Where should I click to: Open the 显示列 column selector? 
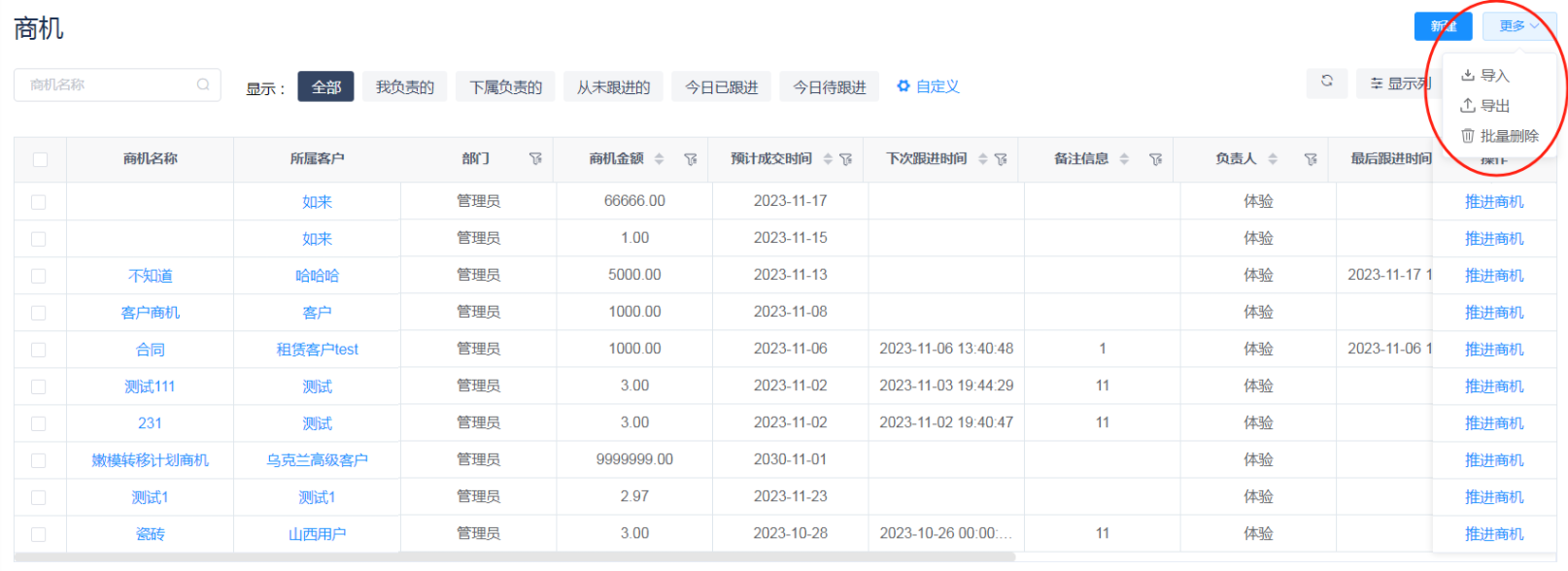click(1399, 84)
